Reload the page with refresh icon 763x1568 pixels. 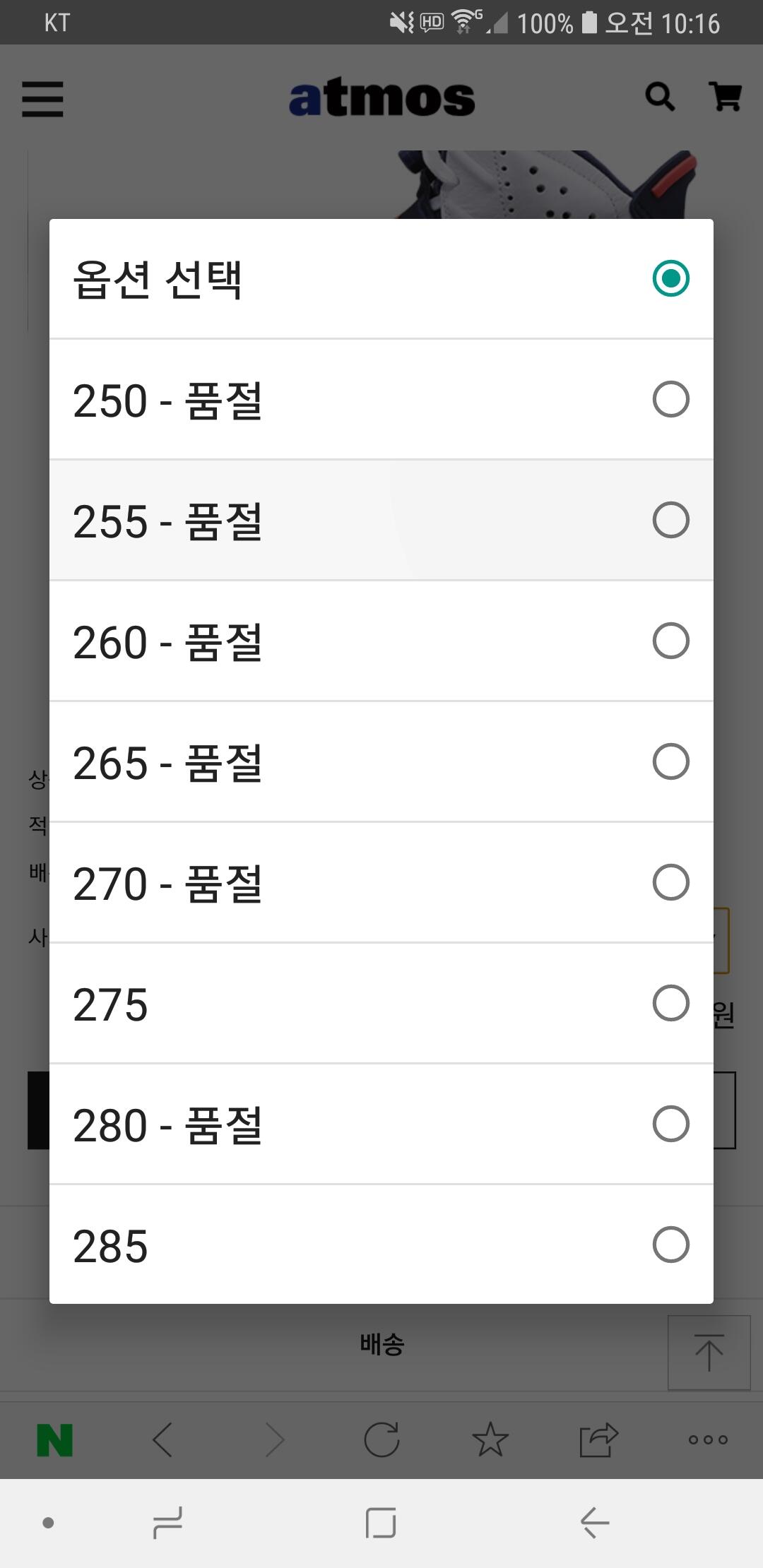[381, 1439]
